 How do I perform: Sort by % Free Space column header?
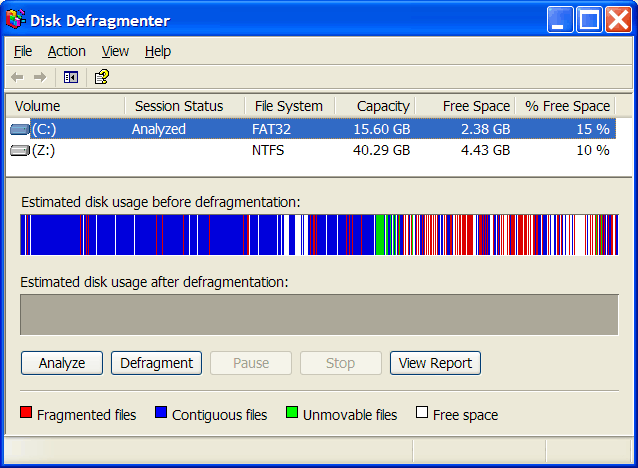point(565,106)
